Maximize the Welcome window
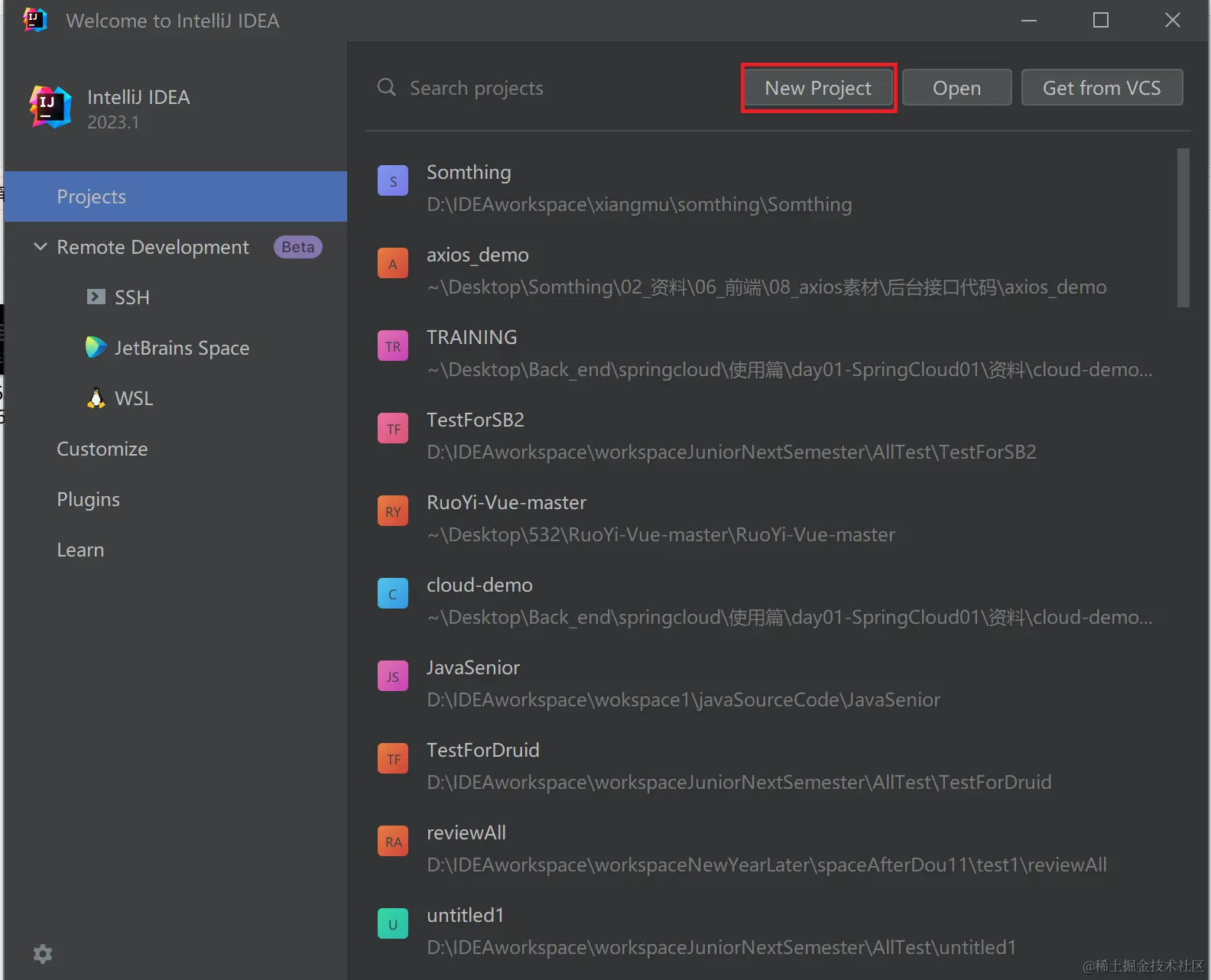 coord(1101,21)
